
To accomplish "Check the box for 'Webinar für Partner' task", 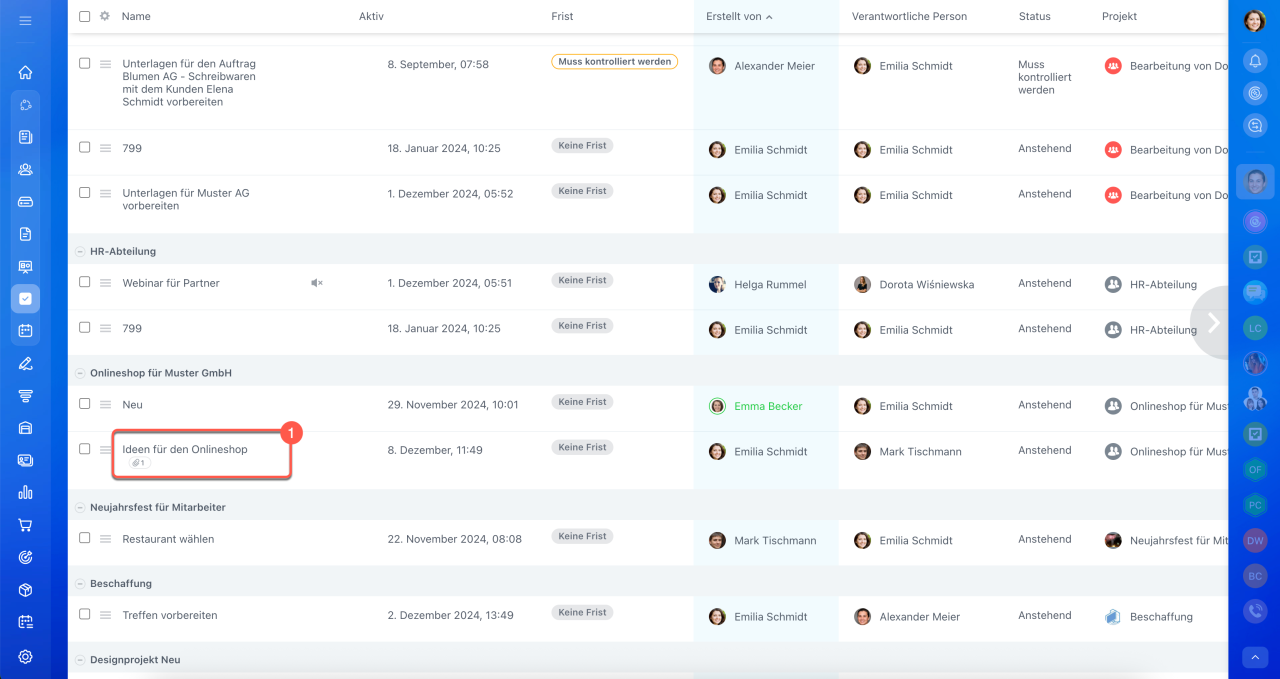I will tap(84, 282).
